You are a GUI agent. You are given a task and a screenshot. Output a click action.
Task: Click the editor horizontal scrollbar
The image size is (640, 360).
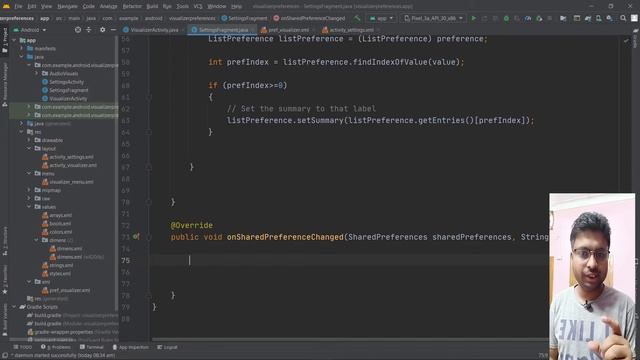350,339
